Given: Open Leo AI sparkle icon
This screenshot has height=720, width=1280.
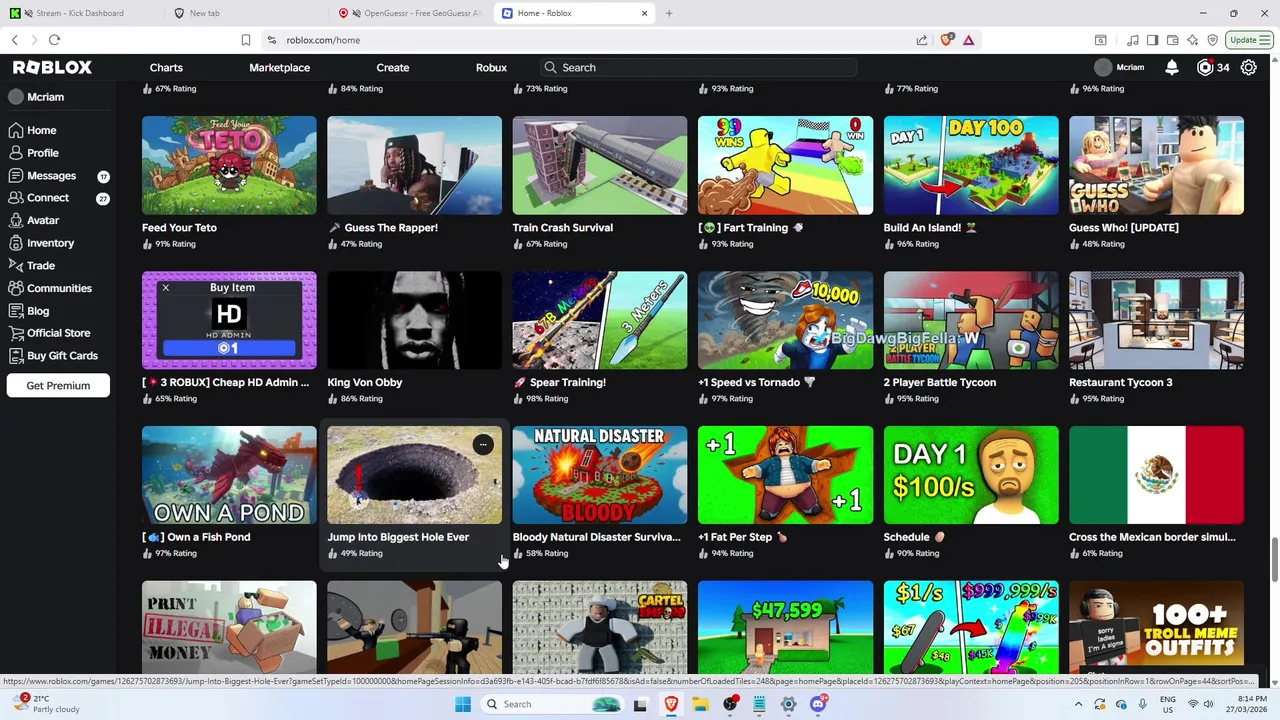Looking at the screenshot, I should tap(1193, 40).
